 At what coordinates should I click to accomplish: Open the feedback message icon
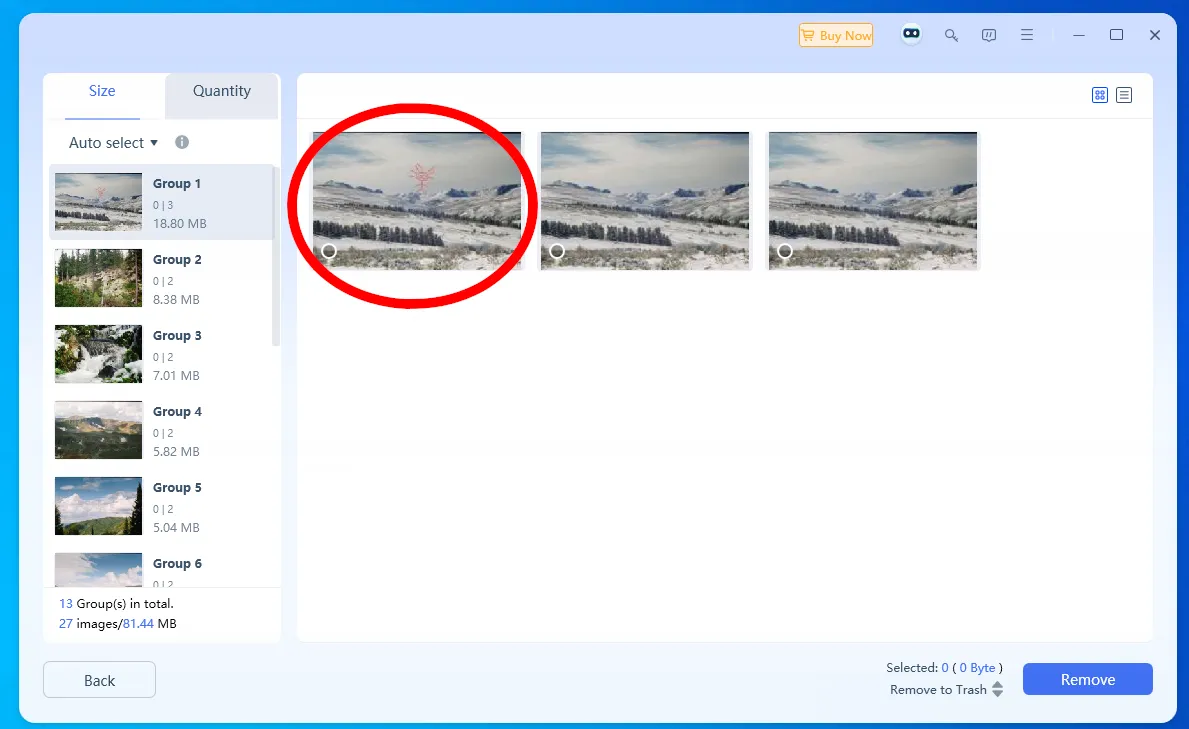[x=989, y=35]
